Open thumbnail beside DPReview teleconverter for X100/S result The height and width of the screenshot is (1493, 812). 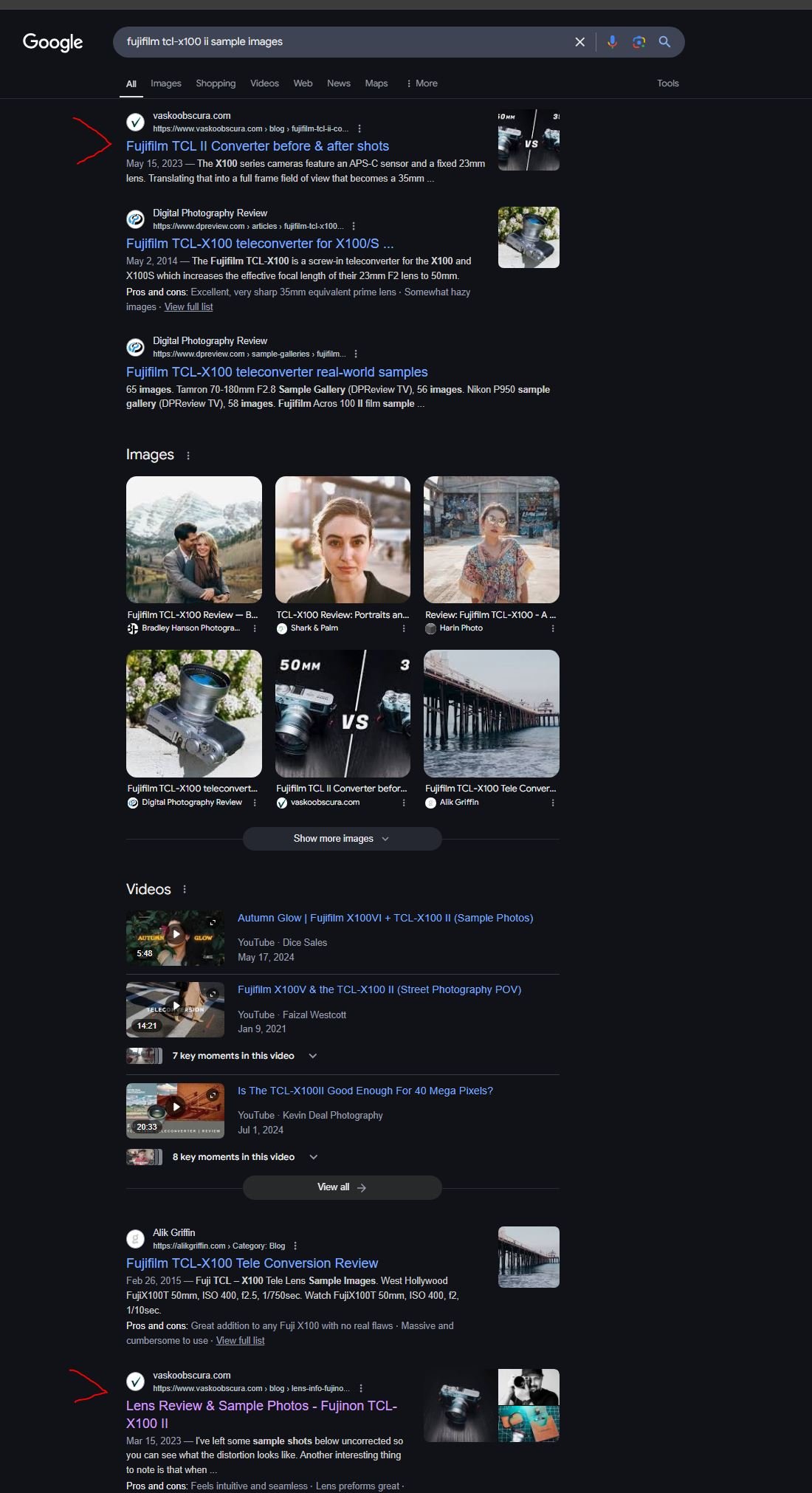[x=529, y=237]
